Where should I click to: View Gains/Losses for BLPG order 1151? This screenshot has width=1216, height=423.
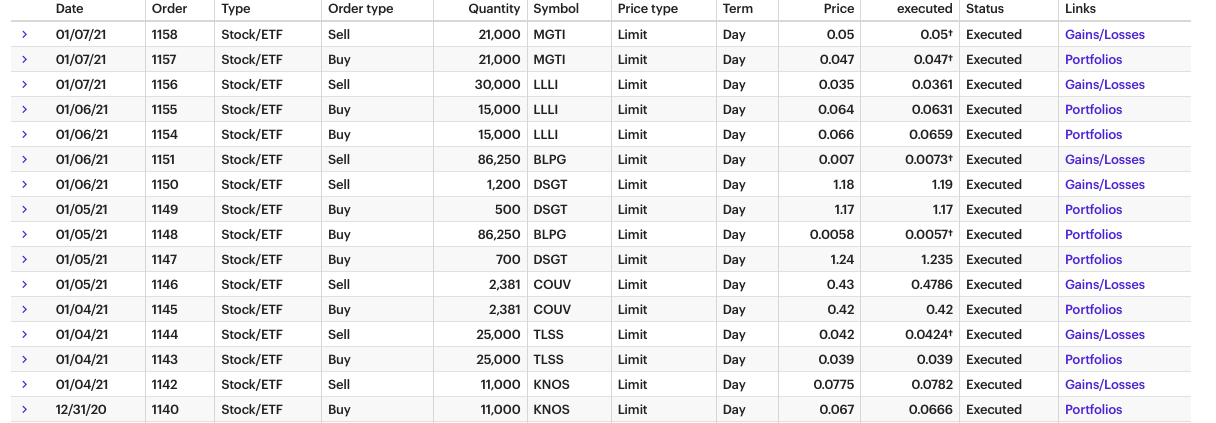[x=1104, y=159]
